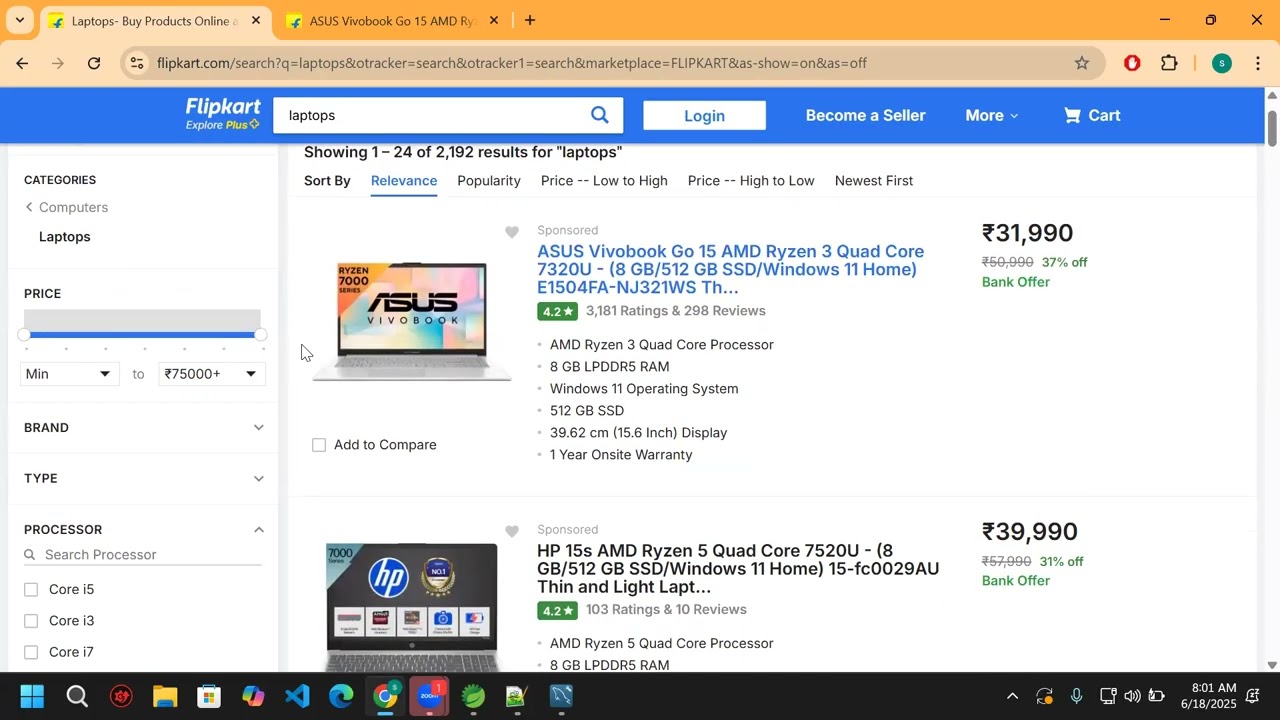Click the Login button
Image resolution: width=1280 pixels, height=720 pixels.
(705, 115)
